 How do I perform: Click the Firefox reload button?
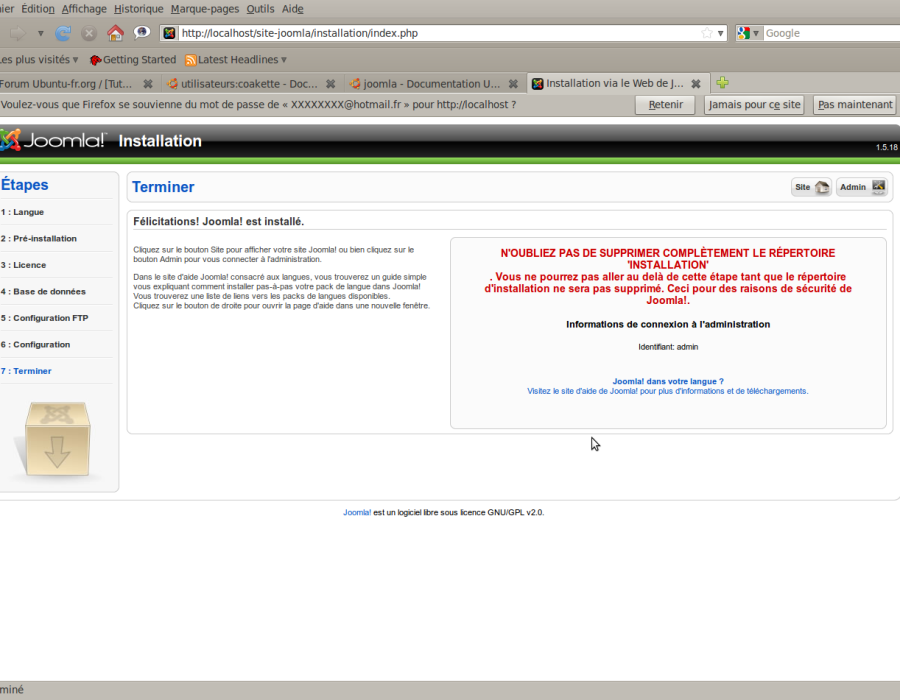63,33
